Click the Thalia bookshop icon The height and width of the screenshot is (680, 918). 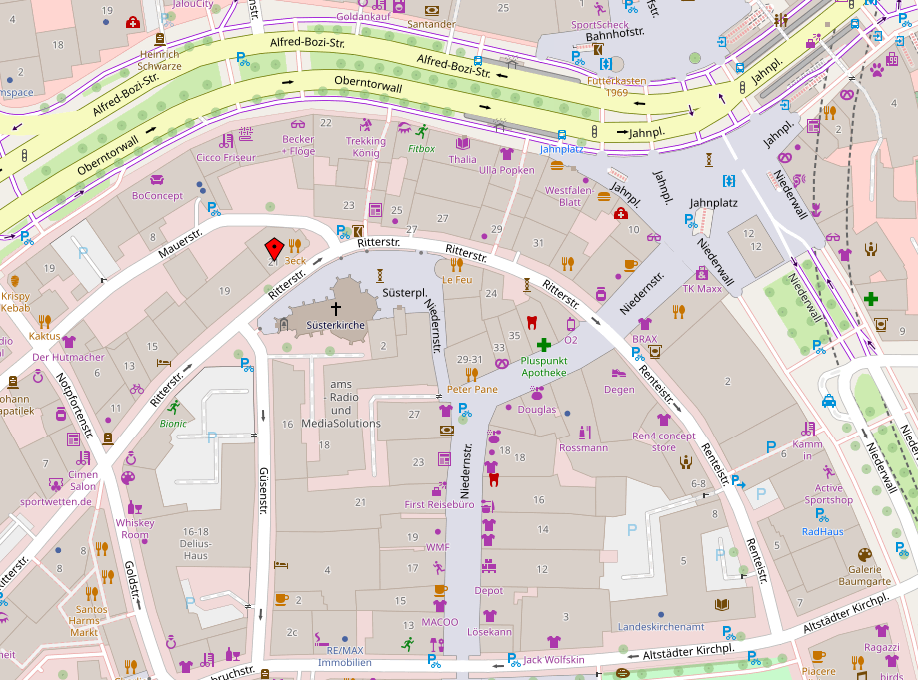click(x=462, y=144)
